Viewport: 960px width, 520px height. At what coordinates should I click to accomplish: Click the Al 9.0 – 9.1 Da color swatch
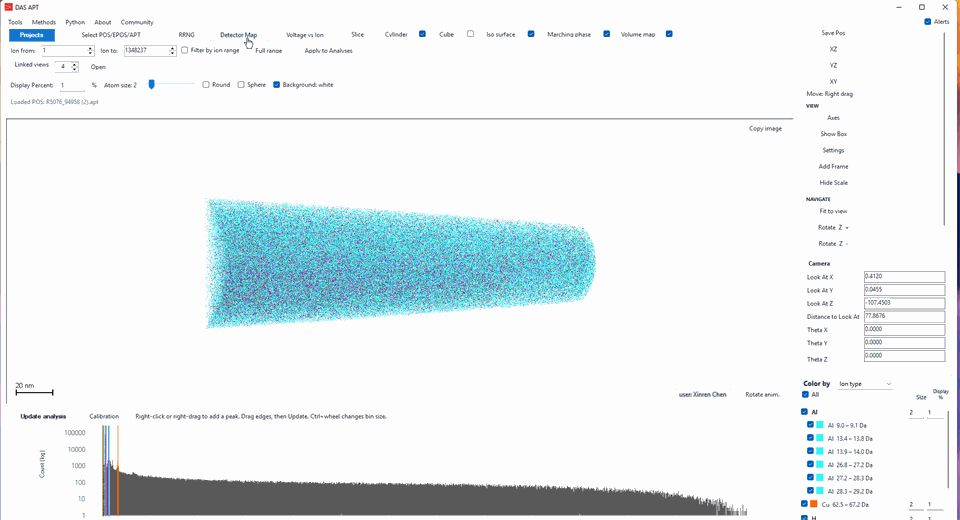point(820,425)
